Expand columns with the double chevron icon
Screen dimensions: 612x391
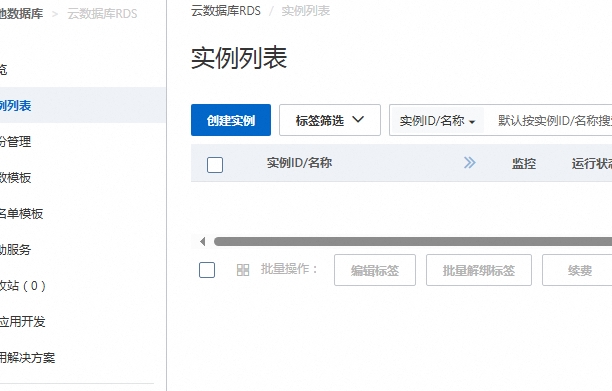pos(470,163)
